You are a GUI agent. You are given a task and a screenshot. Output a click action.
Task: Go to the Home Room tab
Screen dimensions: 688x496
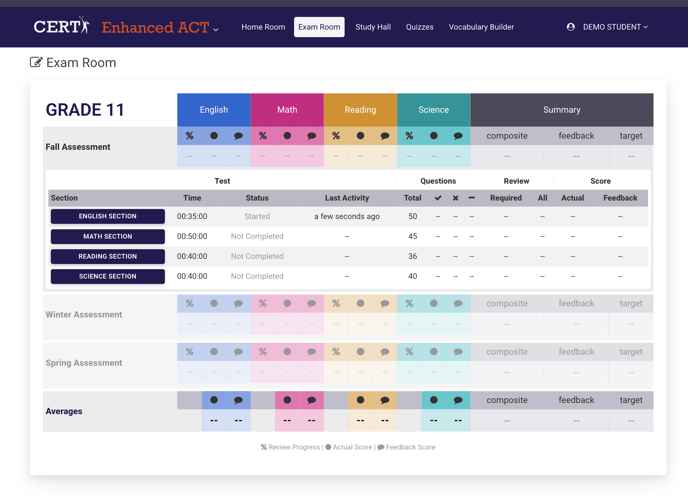click(x=263, y=27)
